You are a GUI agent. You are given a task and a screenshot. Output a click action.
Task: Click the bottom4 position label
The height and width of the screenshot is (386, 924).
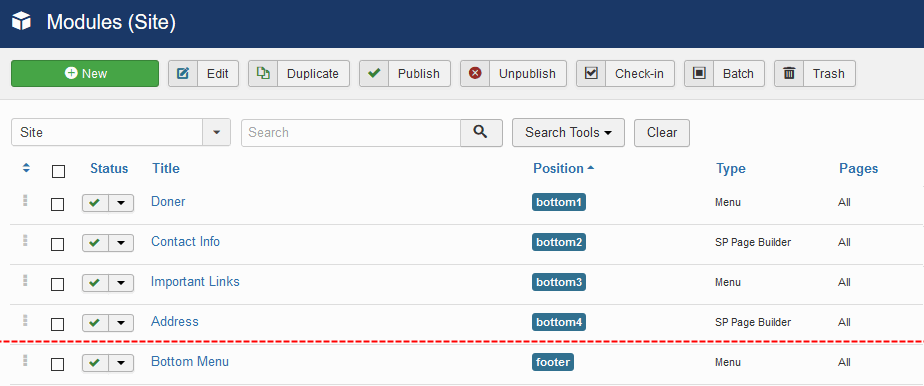559,322
